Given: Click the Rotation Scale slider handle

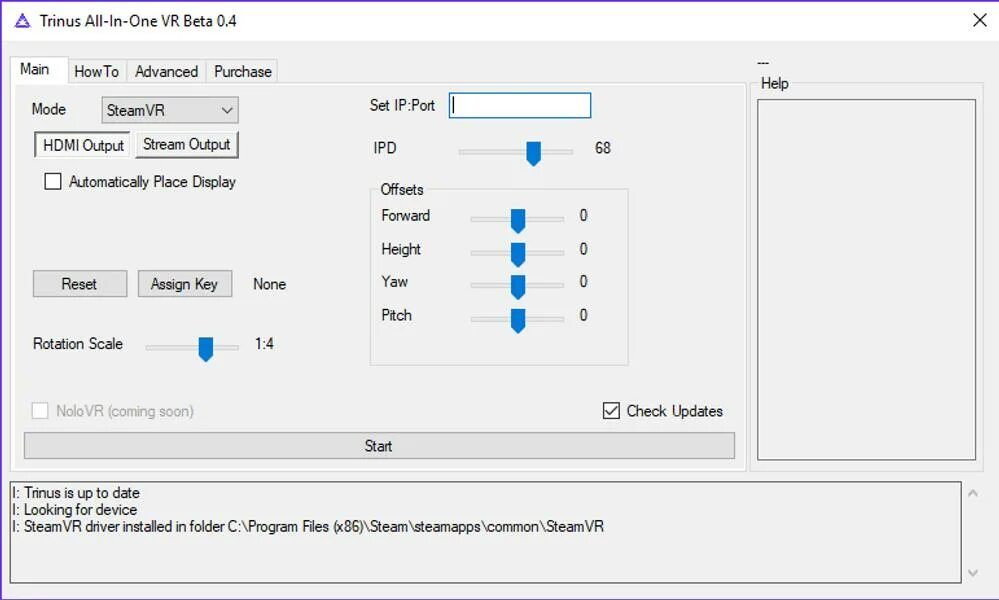Looking at the screenshot, I should coord(205,349).
